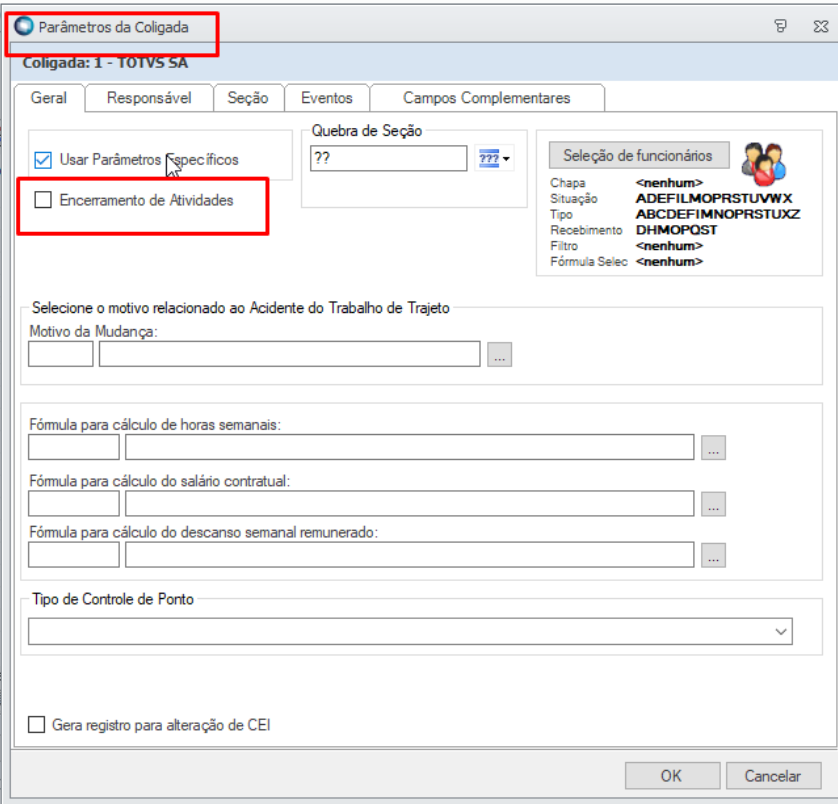
Task: Check Gera registro para alteração de CEI
Action: click(x=36, y=725)
